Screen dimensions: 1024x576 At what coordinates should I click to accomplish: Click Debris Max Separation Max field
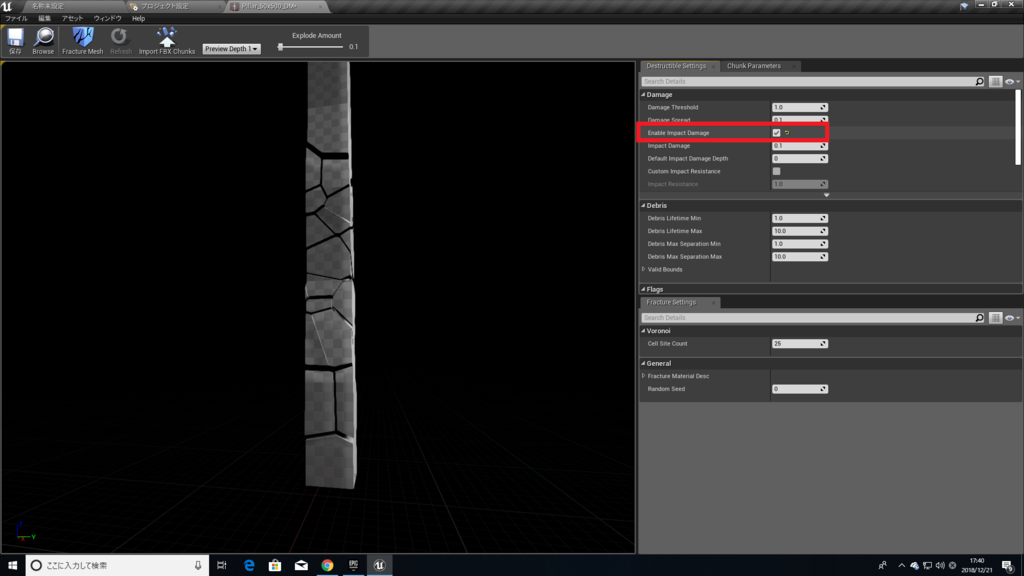(x=799, y=257)
